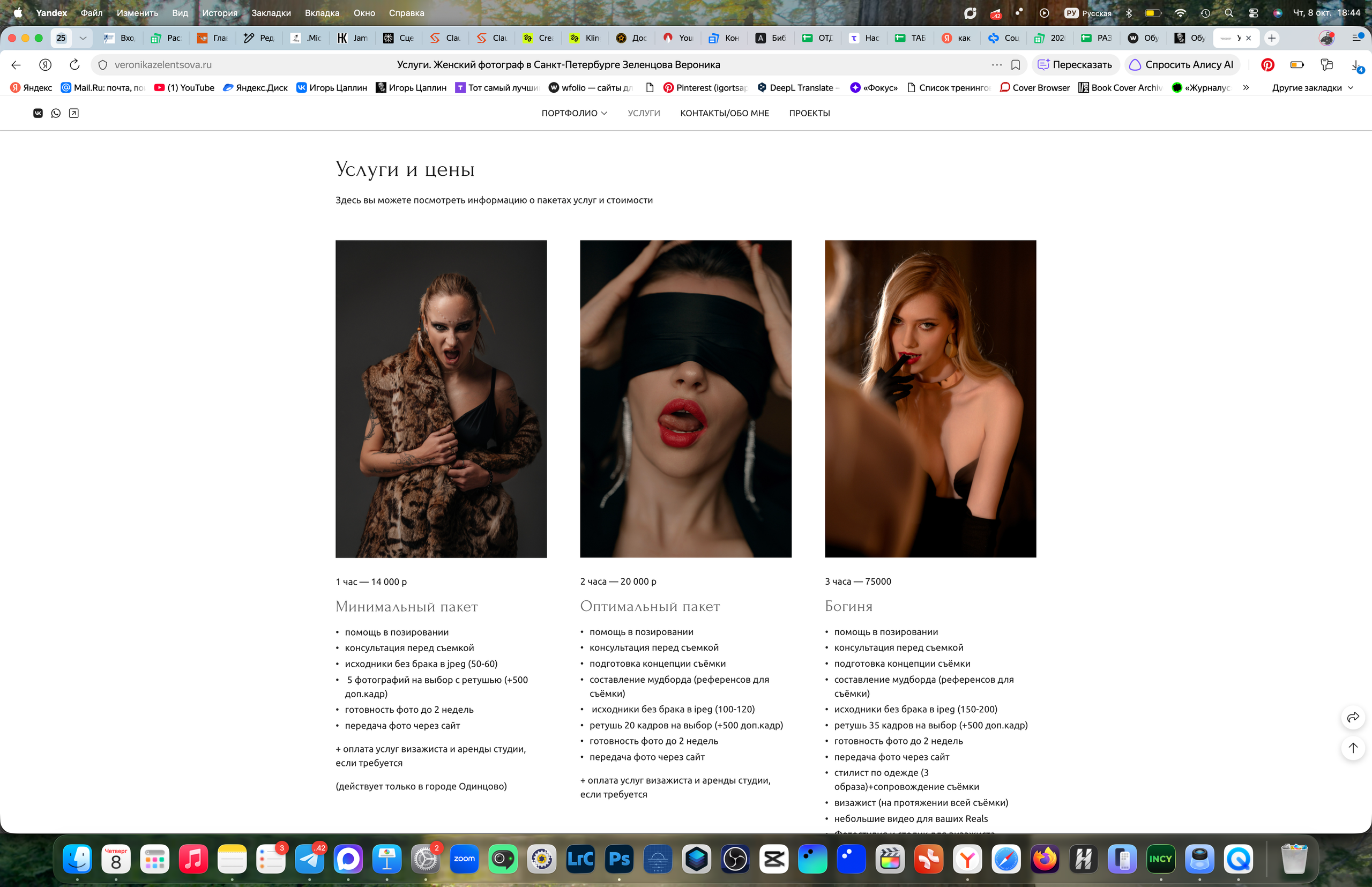Switch to the Kling browser tab
The image size is (1372, 887).
click(x=585, y=38)
